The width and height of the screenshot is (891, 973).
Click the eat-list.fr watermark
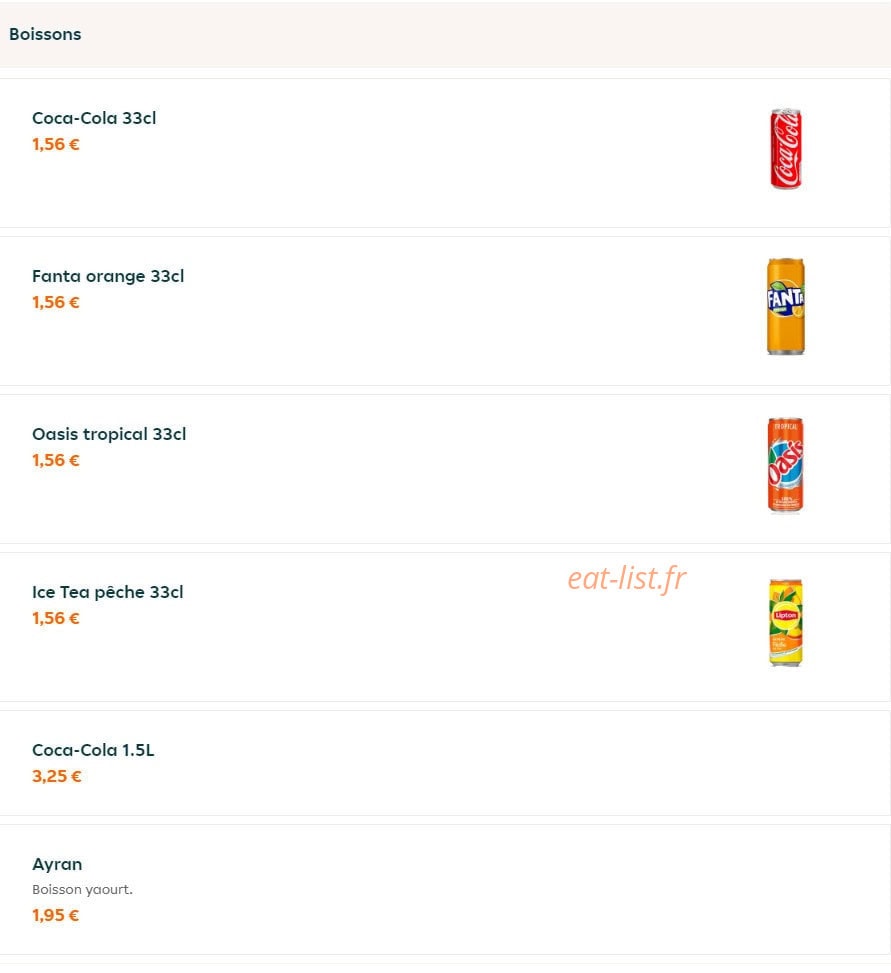pos(627,578)
